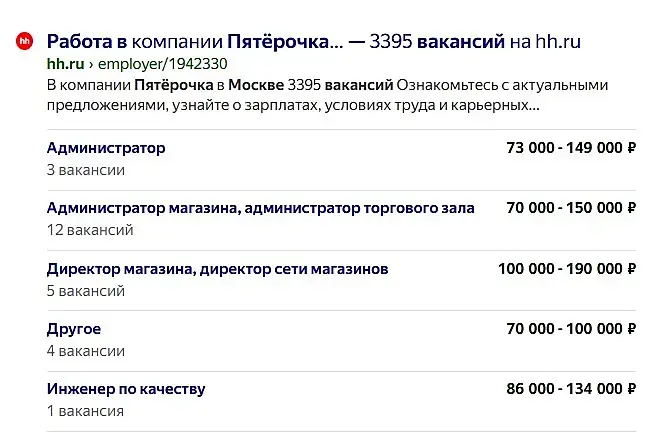Click the '3 вакансии' count text

pyautogui.click(x=86, y=170)
